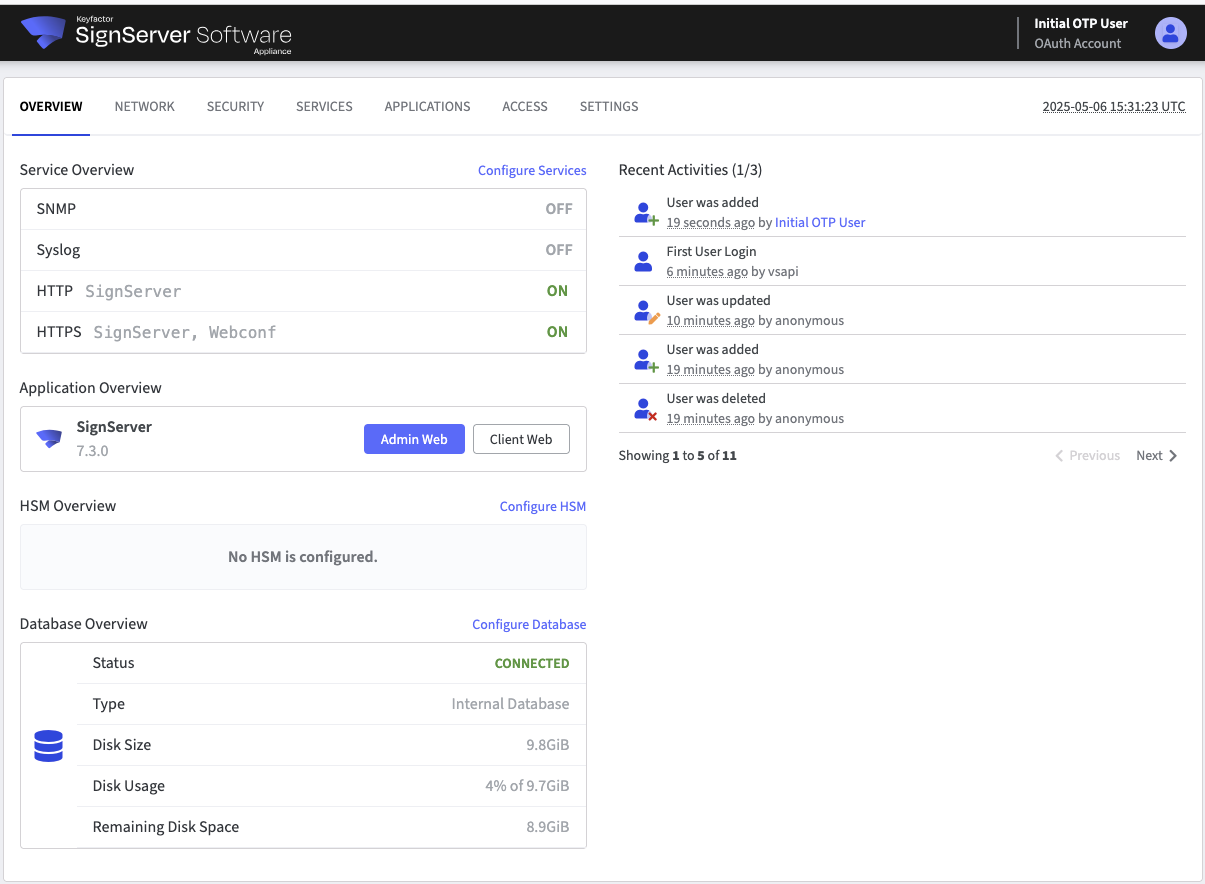Screen dimensions: 1205x884
Task: Launch SignServer Admin Web
Action: pyautogui.click(x=414, y=439)
